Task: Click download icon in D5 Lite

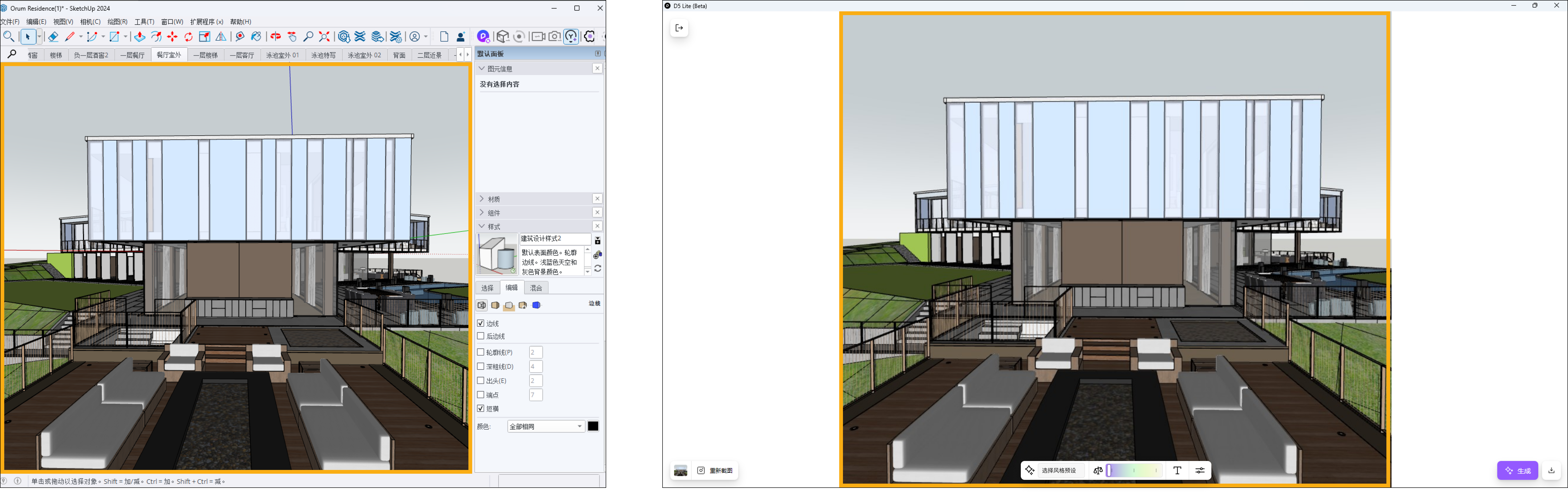Action: tap(1551, 470)
